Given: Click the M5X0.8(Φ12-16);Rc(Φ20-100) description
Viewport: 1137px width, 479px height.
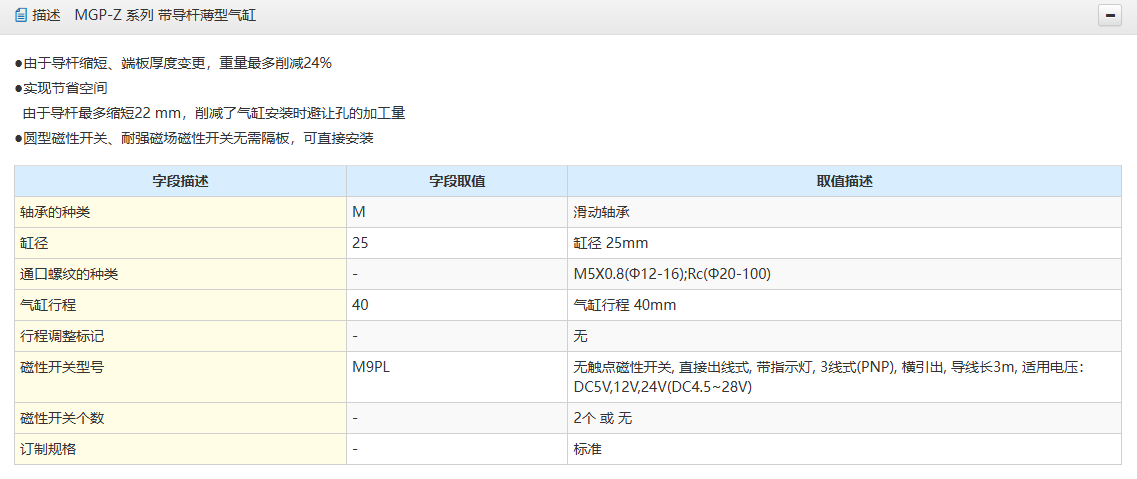Looking at the screenshot, I should [671, 274].
